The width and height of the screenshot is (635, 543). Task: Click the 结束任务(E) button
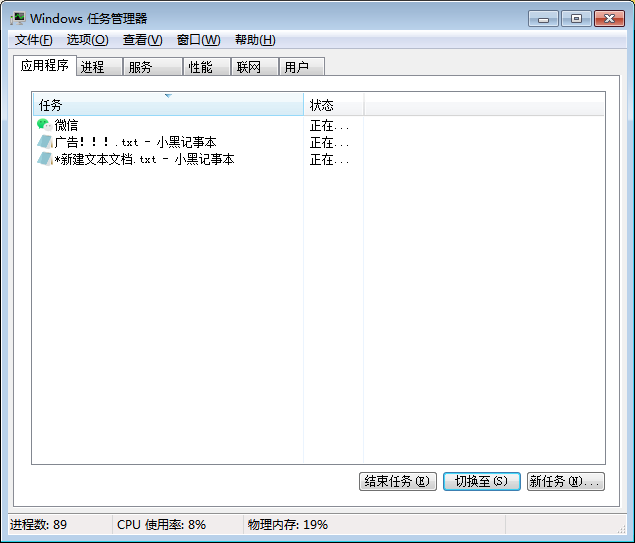398,481
